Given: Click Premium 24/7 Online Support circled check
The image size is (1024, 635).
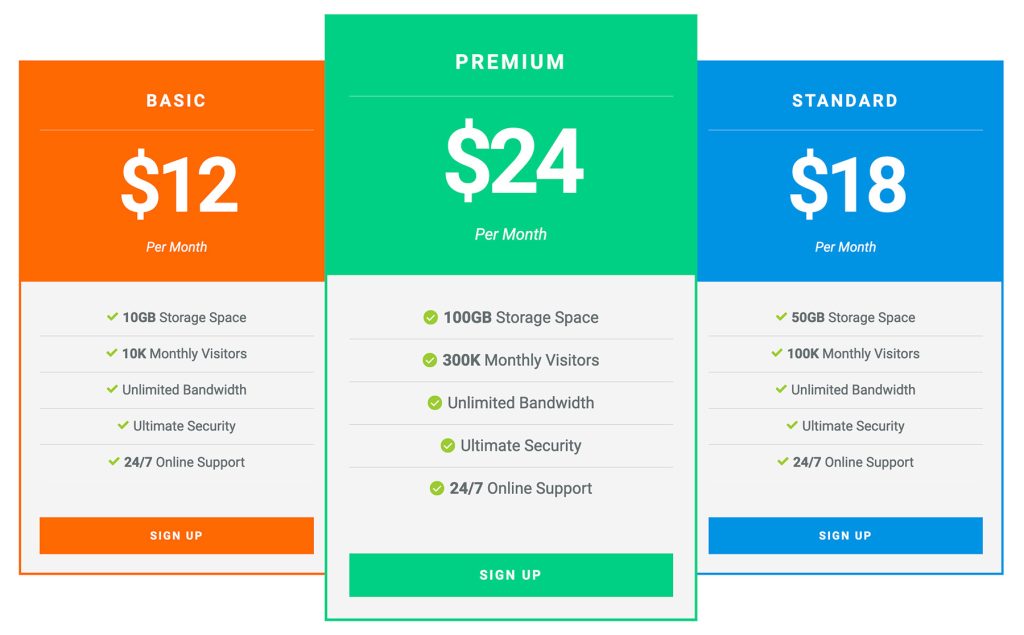Looking at the screenshot, I should pos(436,489).
